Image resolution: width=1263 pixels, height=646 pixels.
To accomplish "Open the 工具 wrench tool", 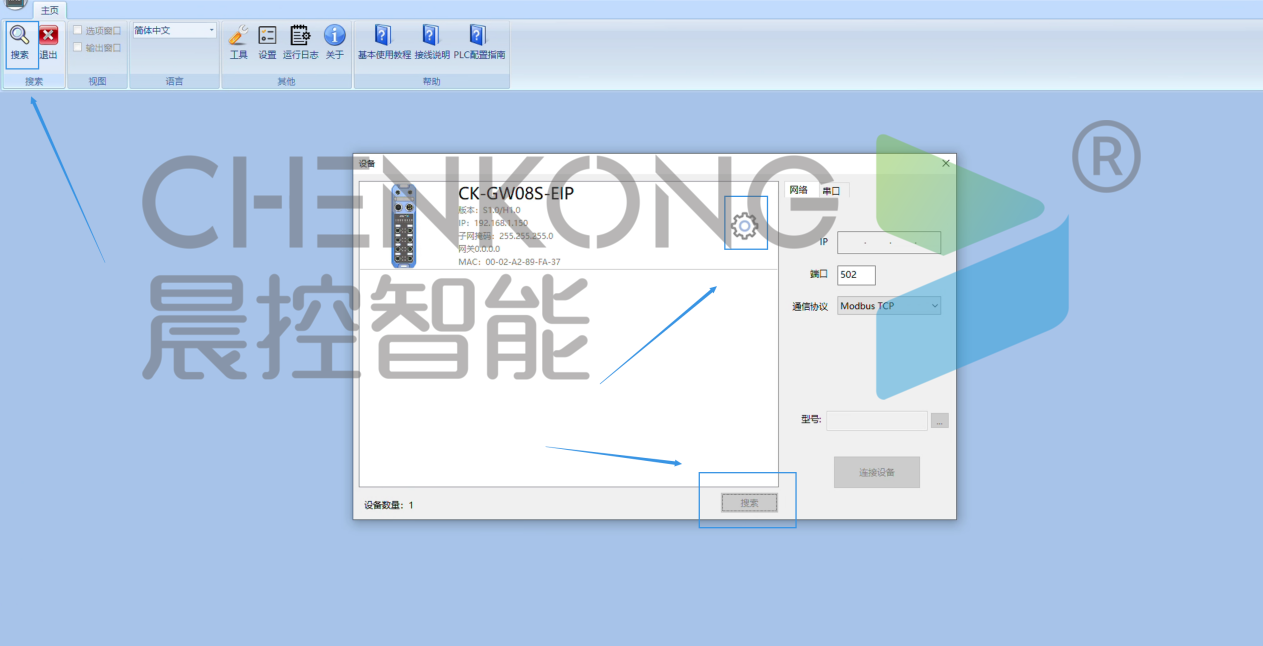I will [238, 36].
